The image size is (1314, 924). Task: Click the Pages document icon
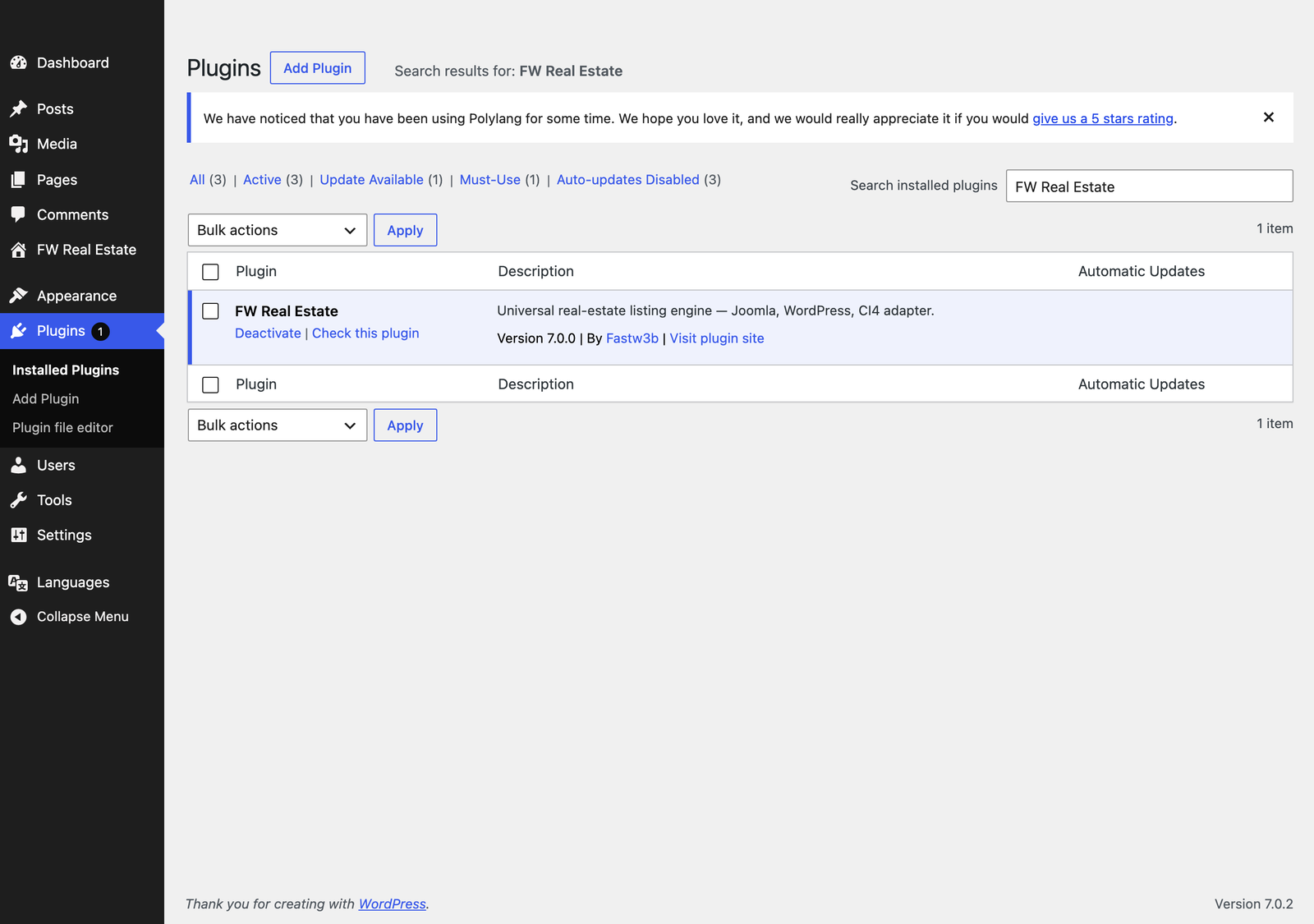[19, 179]
